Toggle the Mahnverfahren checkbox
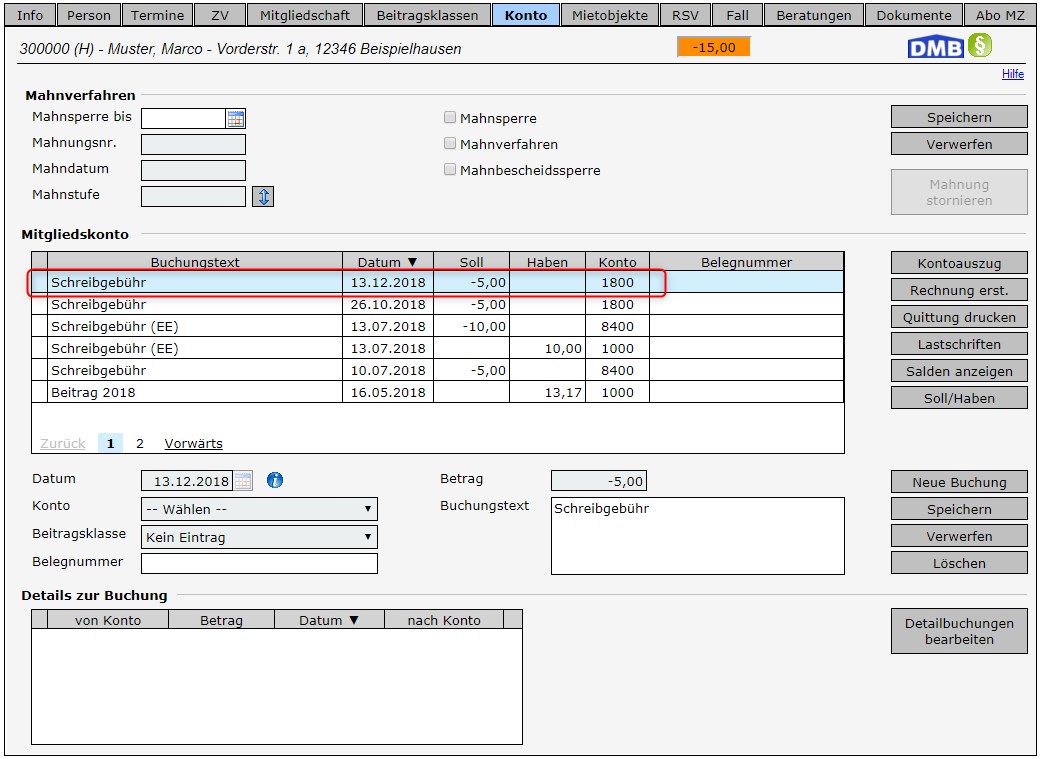The width and height of the screenshot is (1040, 759). (x=450, y=144)
